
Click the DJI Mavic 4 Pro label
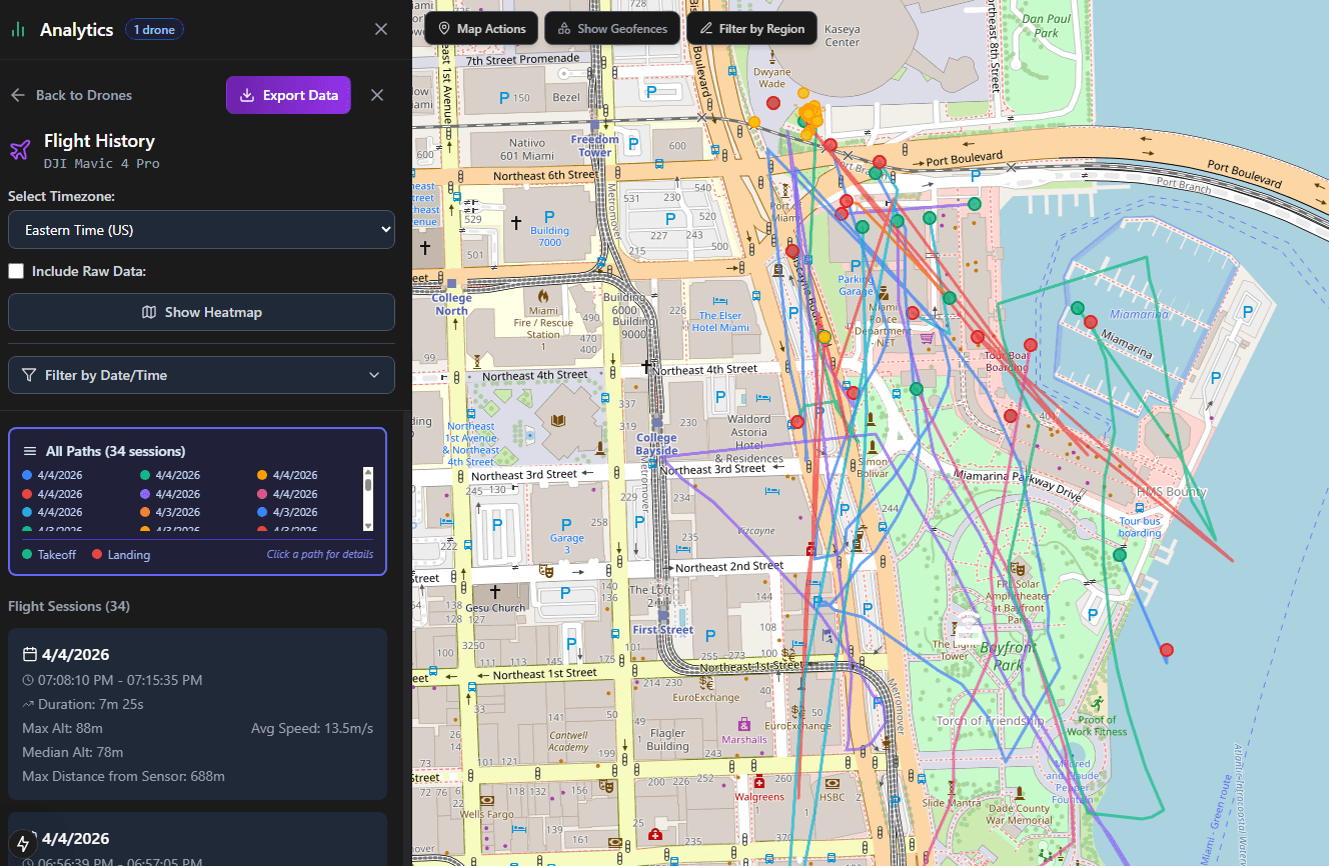coord(102,163)
